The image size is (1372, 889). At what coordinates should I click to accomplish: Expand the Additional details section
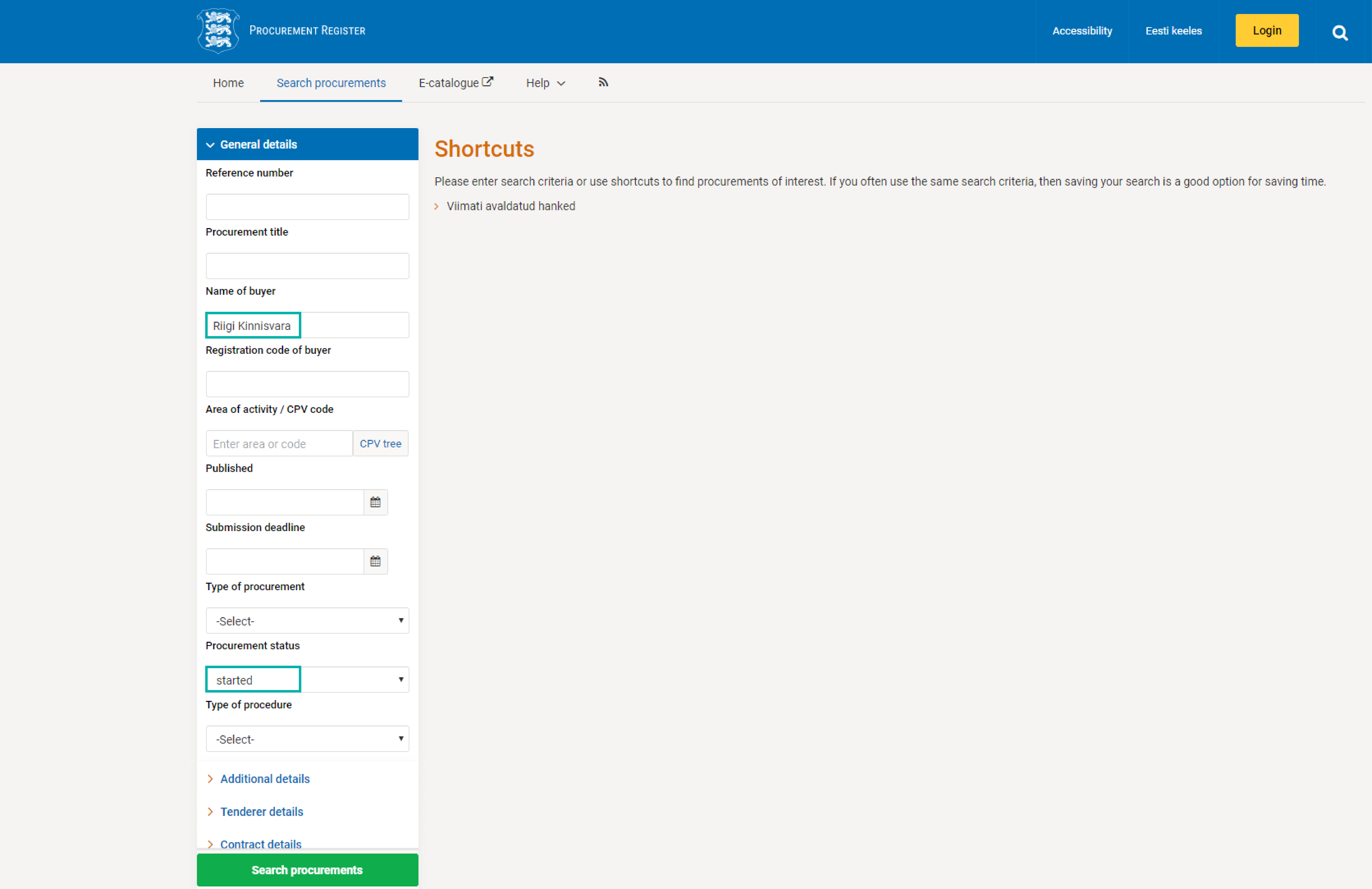click(265, 779)
